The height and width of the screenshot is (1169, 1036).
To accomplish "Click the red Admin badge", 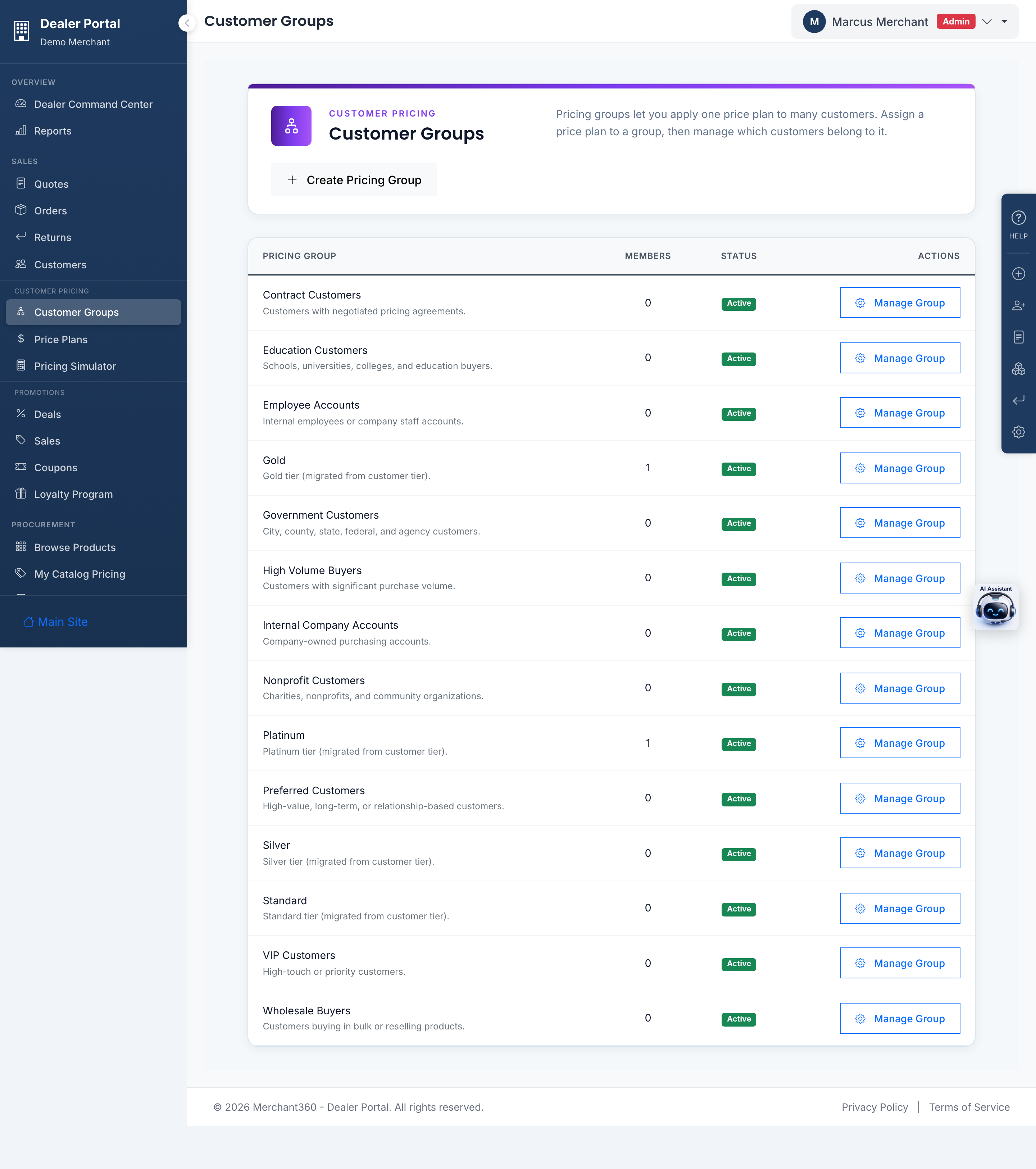I will coord(956,22).
